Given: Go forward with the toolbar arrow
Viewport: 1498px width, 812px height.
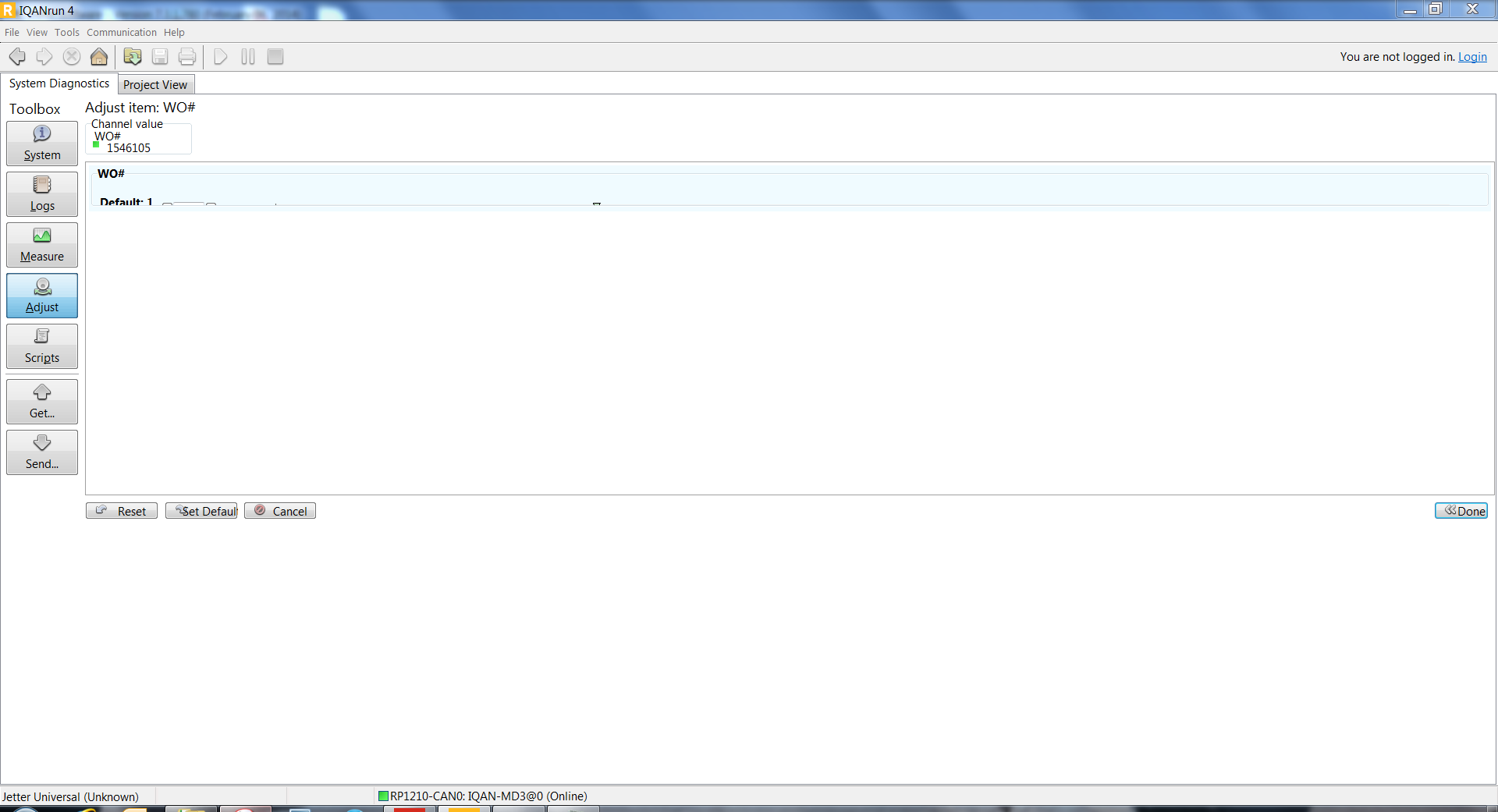Looking at the screenshot, I should [44, 57].
